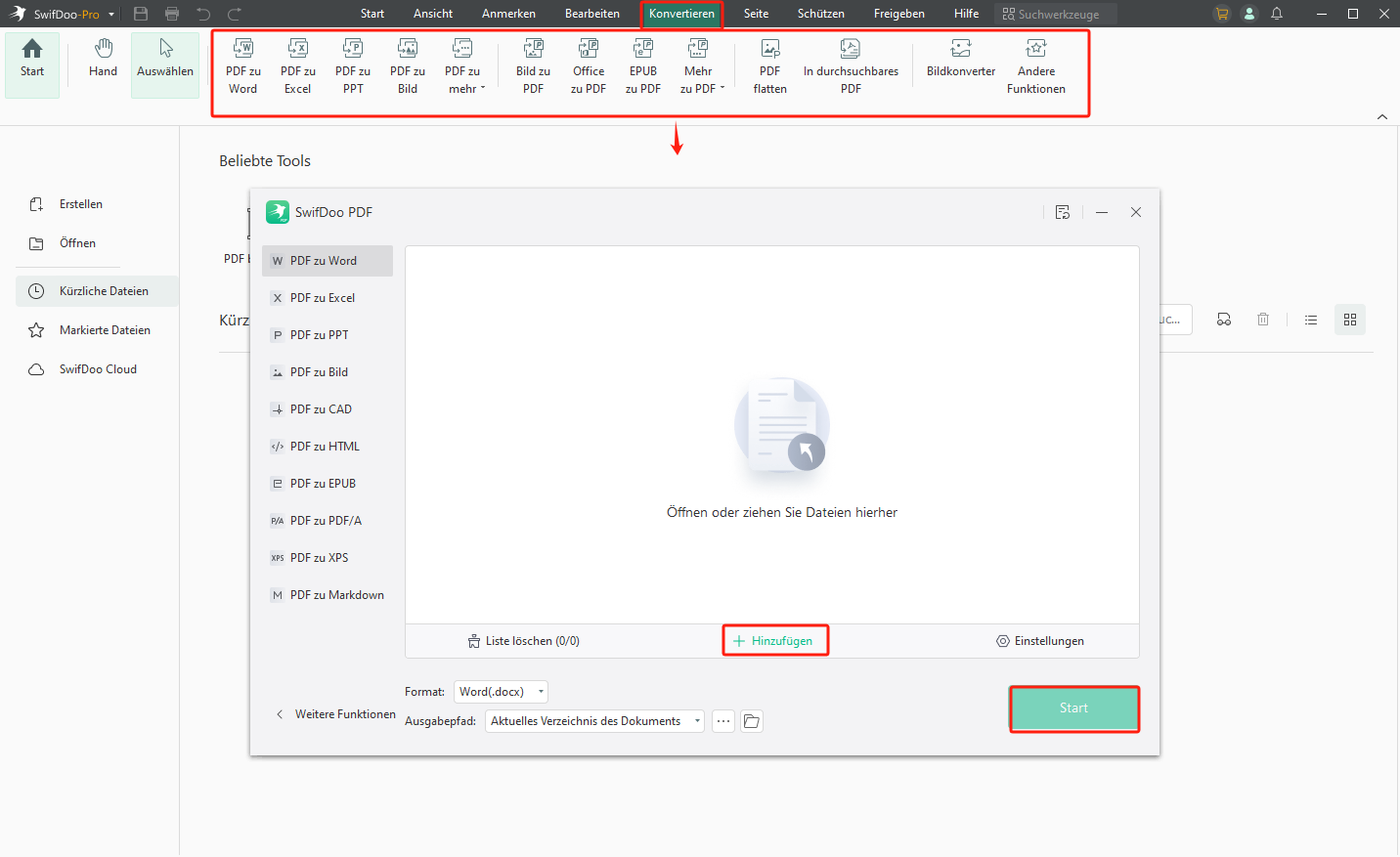Open PDF zu Bild converter in ribbon
This screenshot has width=1400, height=857.
[408, 66]
